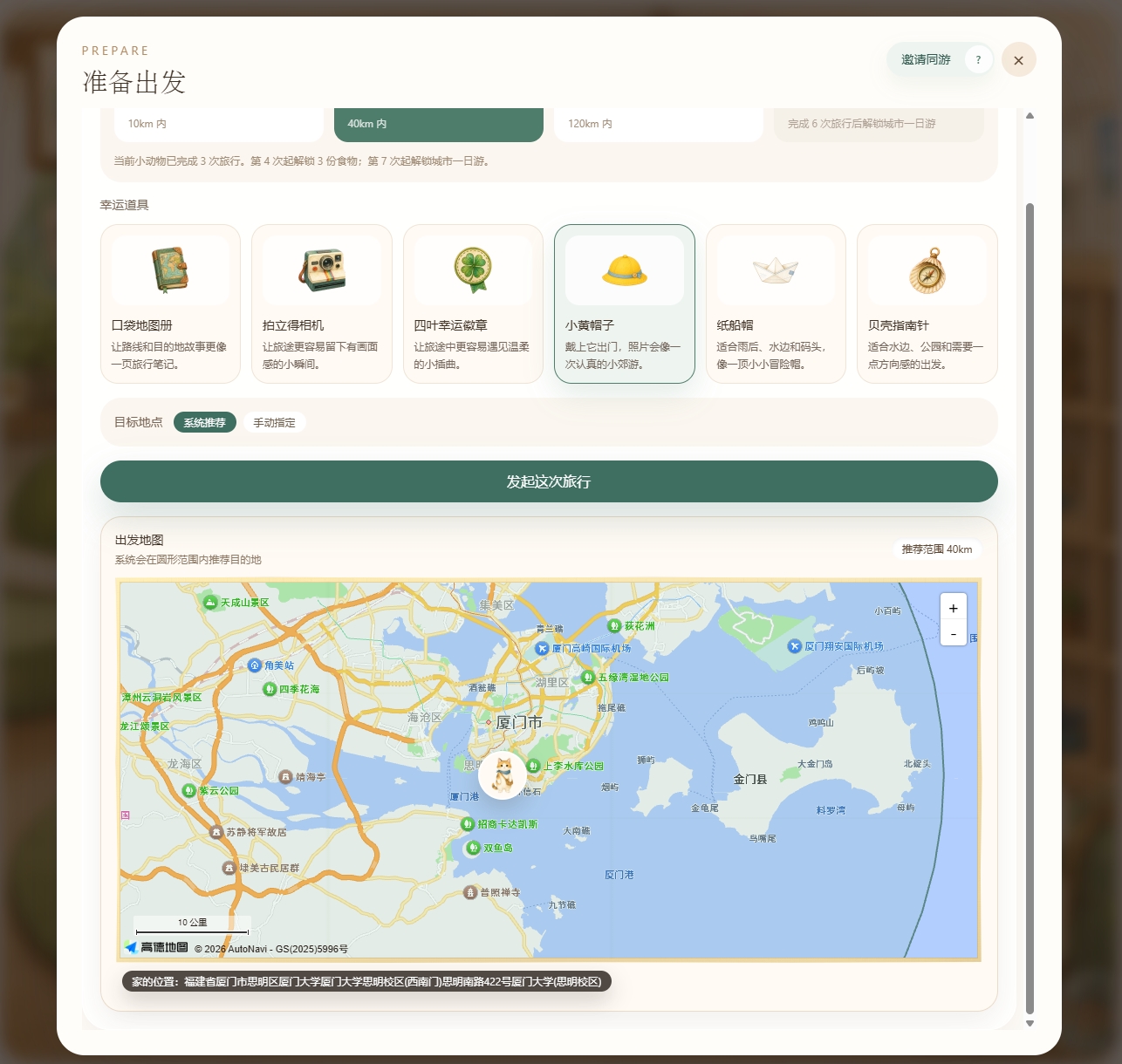Screen dimensions: 1122x1064
Task: Click the 漳州云洞岩风景区 label
Action: [x=161, y=698]
